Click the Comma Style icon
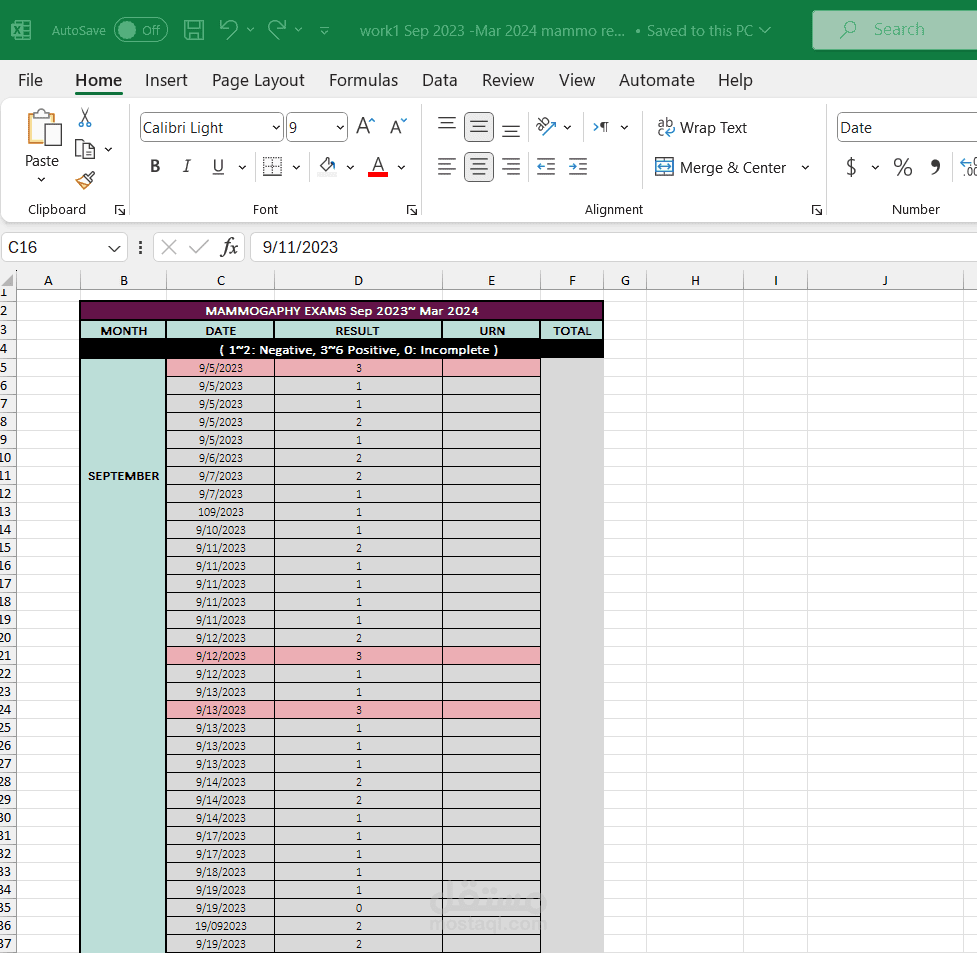Viewport: 977px width, 953px height. coord(935,166)
